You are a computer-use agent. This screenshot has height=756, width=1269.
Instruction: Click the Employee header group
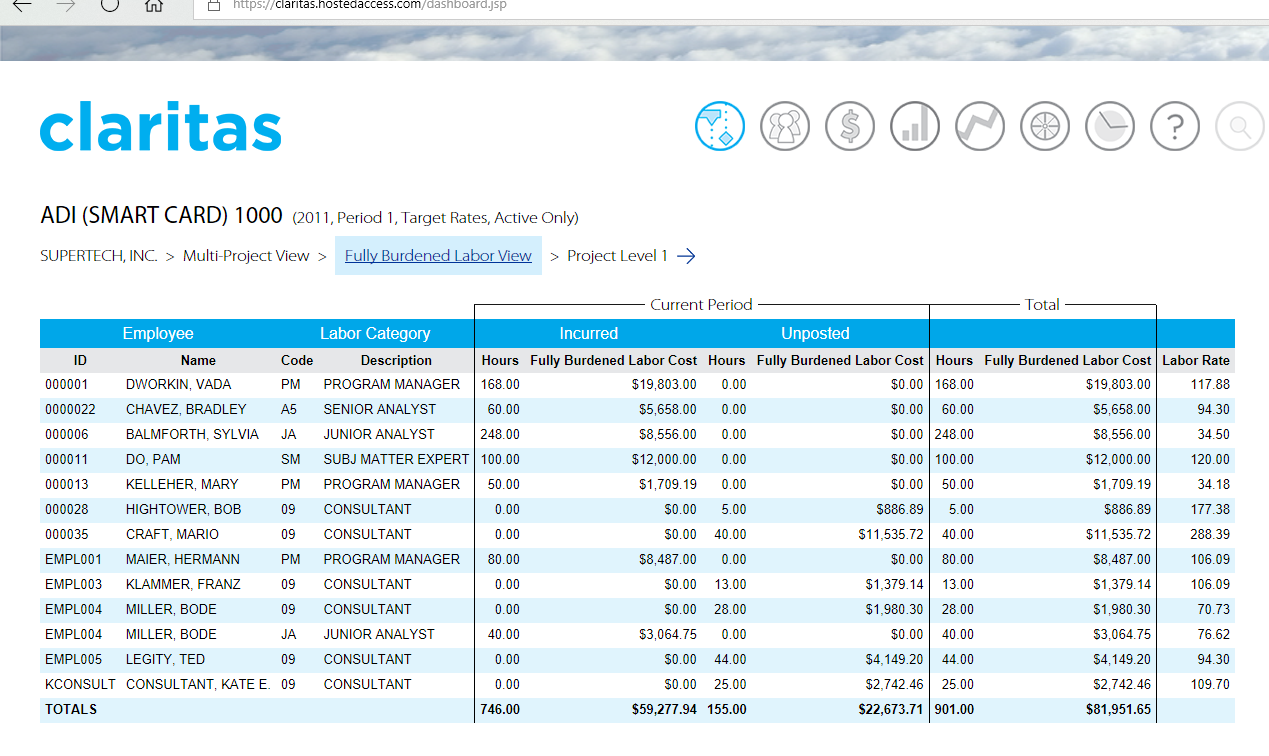click(x=158, y=334)
